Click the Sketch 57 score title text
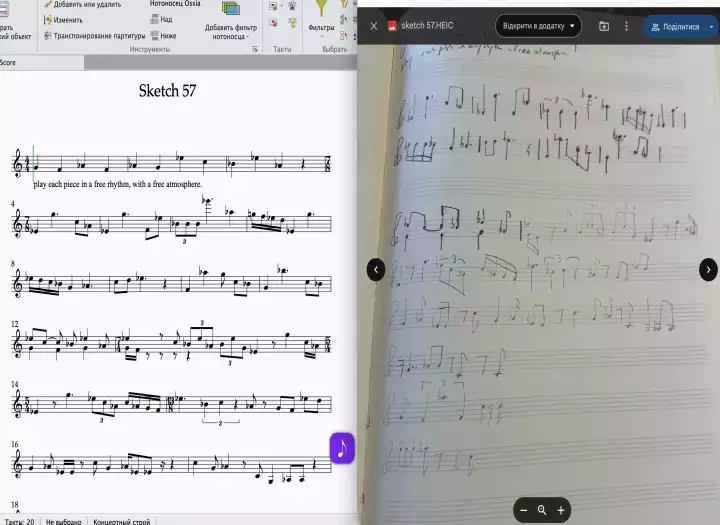 167,91
